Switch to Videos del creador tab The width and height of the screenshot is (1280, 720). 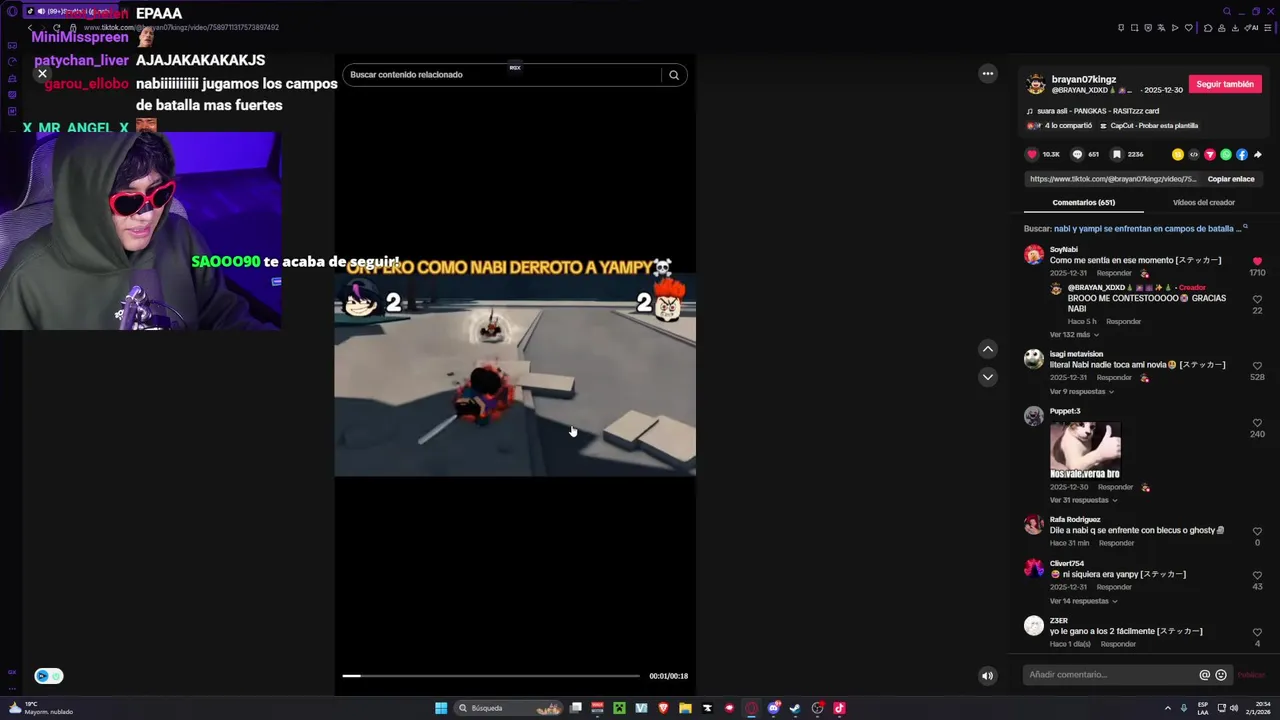pyautogui.click(x=1203, y=203)
